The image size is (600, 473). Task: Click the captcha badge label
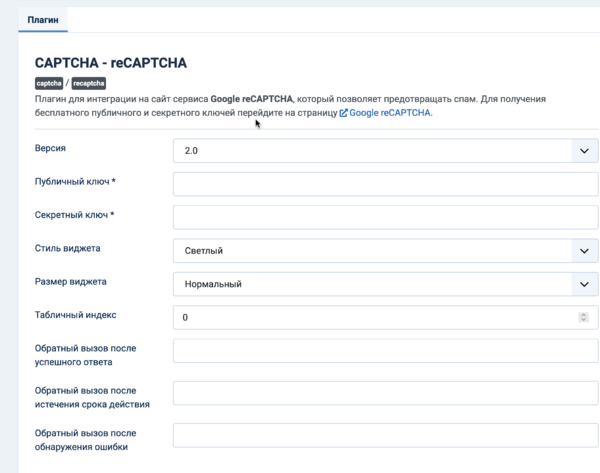[x=49, y=83]
